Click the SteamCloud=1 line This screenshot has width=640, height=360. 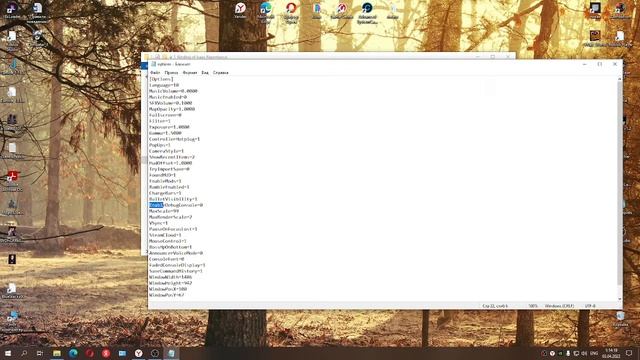(165, 235)
